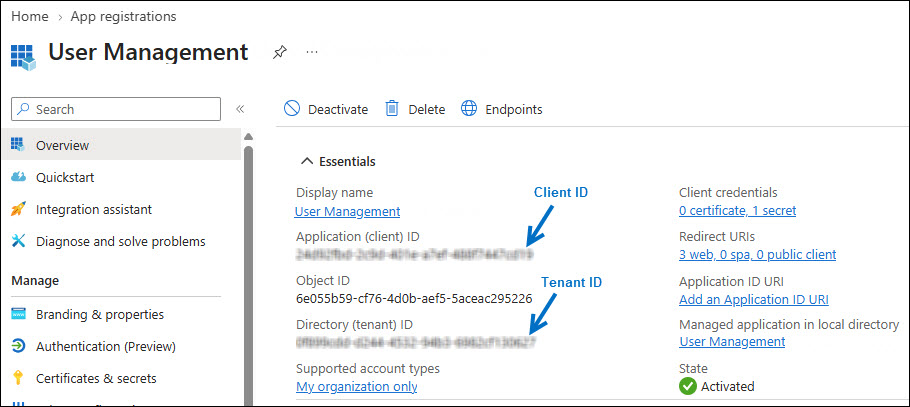Click the blurred Application (client) ID value
This screenshot has width=910, height=407.
click(x=414, y=254)
